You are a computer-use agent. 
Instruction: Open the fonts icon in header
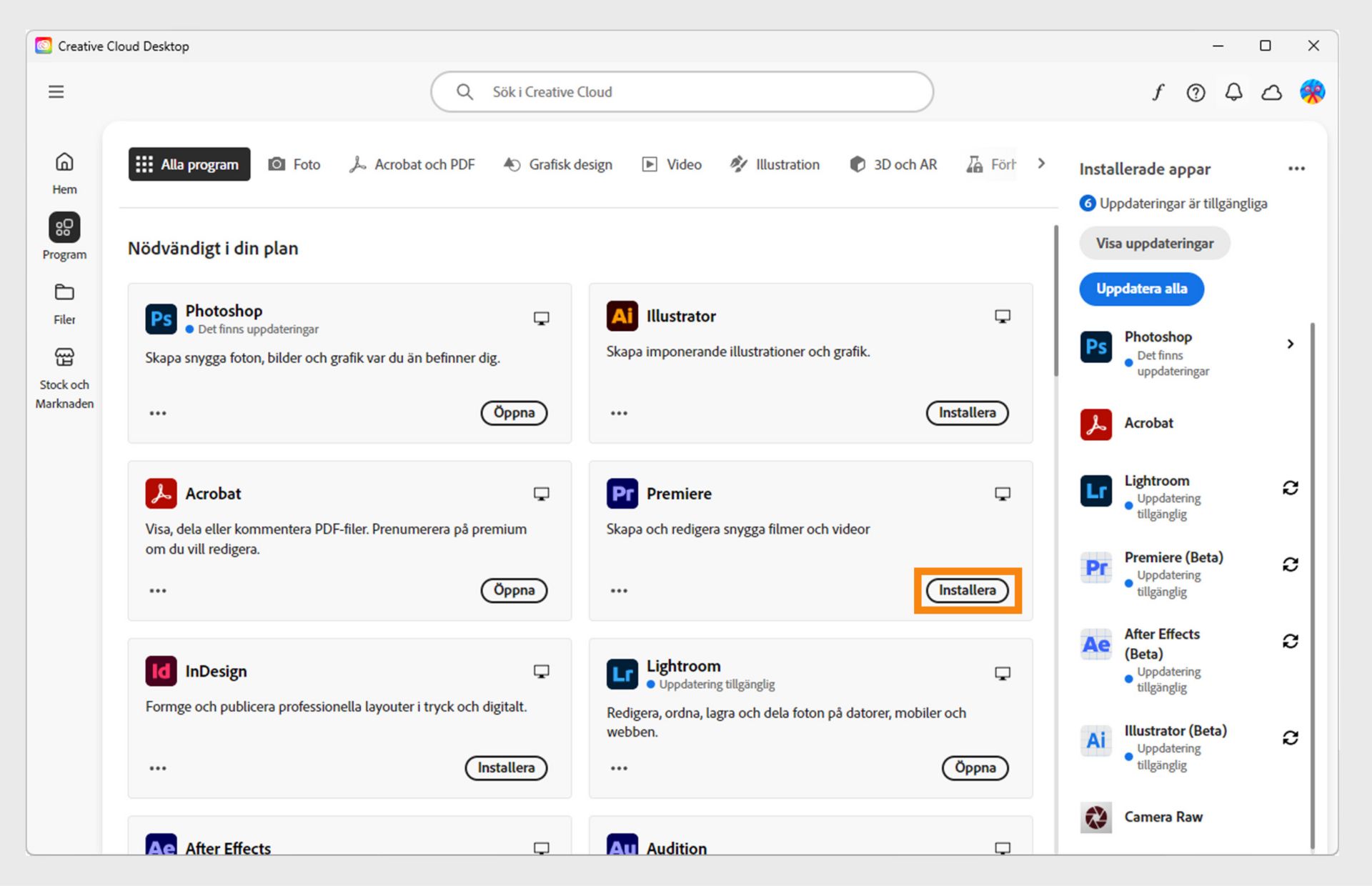point(1158,92)
